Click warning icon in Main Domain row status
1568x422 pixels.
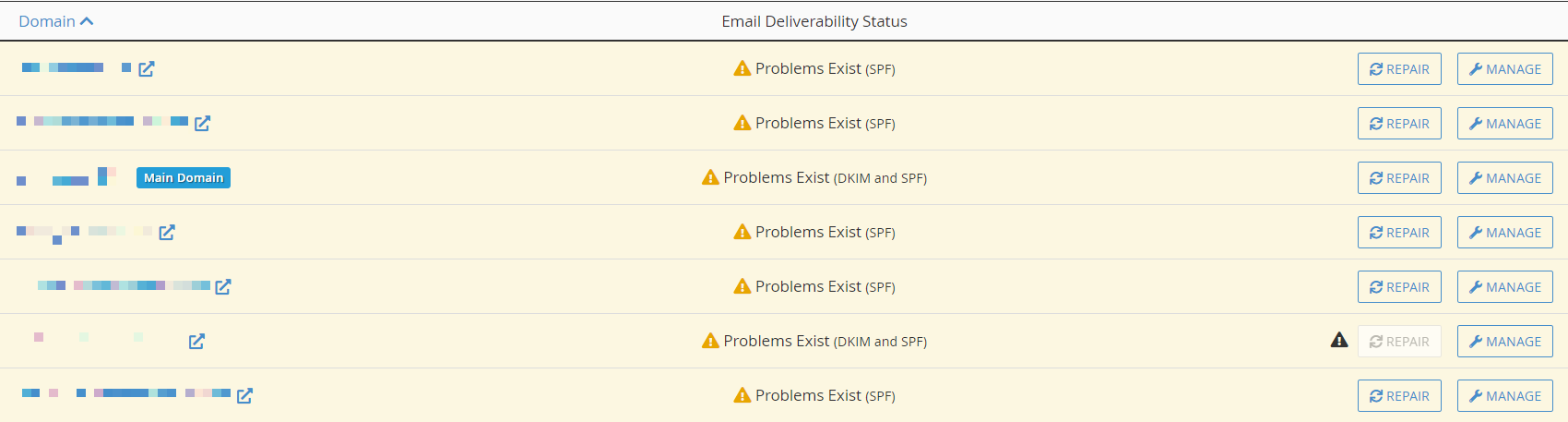pyautogui.click(x=710, y=177)
